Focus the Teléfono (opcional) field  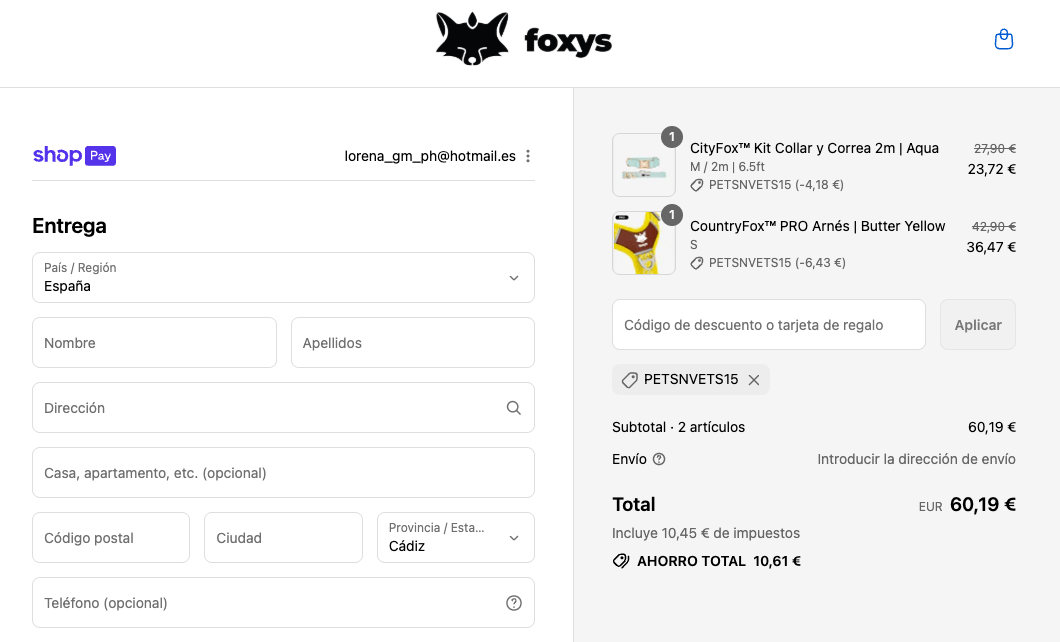tap(283, 602)
